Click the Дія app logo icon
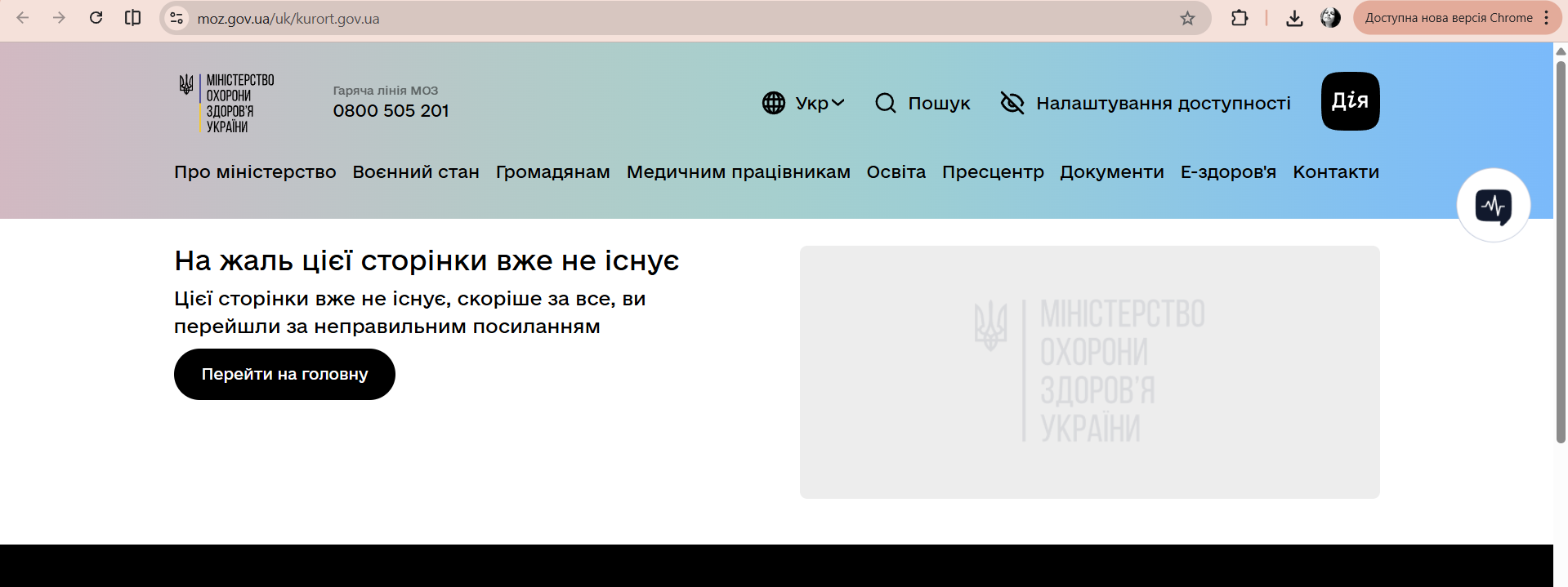1568x587 pixels. click(1350, 101)
